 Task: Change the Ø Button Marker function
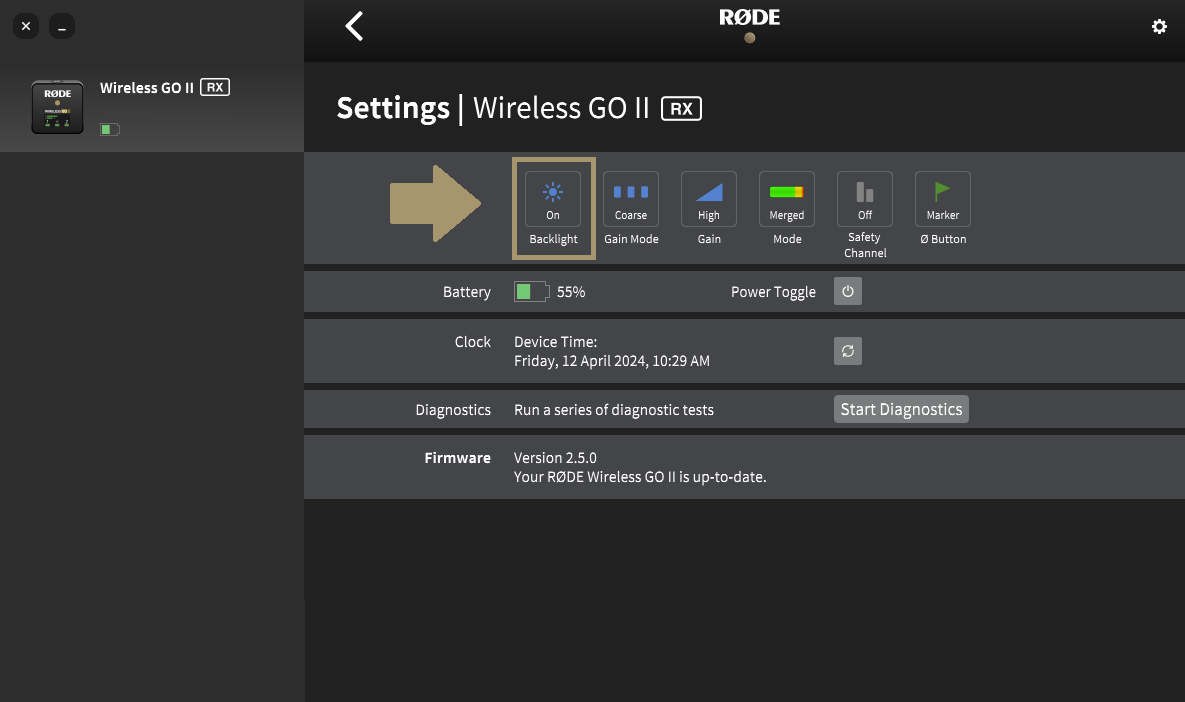point(942,199)
